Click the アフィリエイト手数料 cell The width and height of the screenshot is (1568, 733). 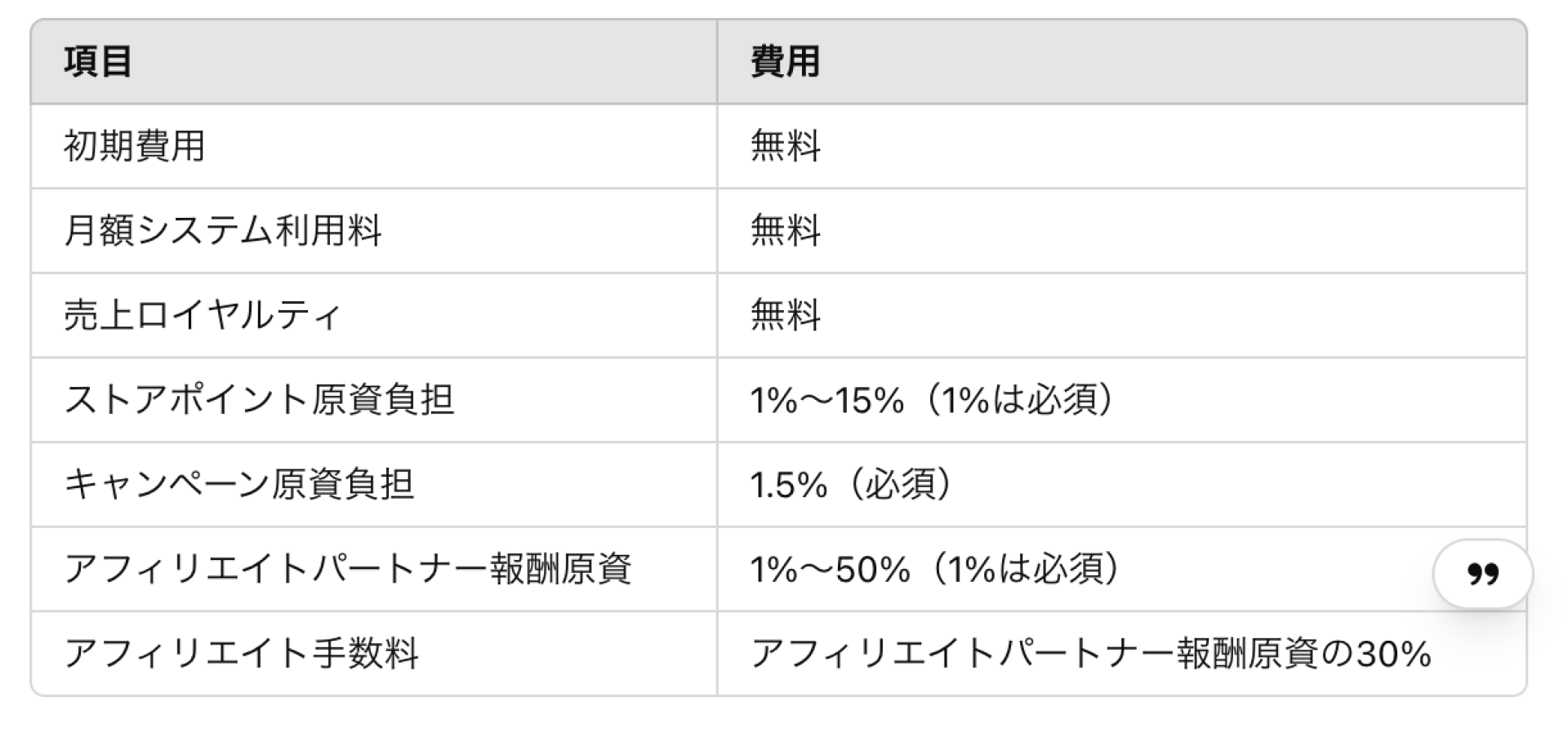click(x=242, y=653)
